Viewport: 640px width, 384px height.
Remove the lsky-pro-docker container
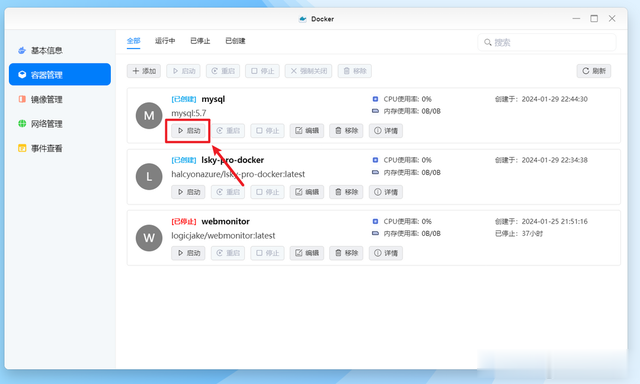click(x=346, y=192)
